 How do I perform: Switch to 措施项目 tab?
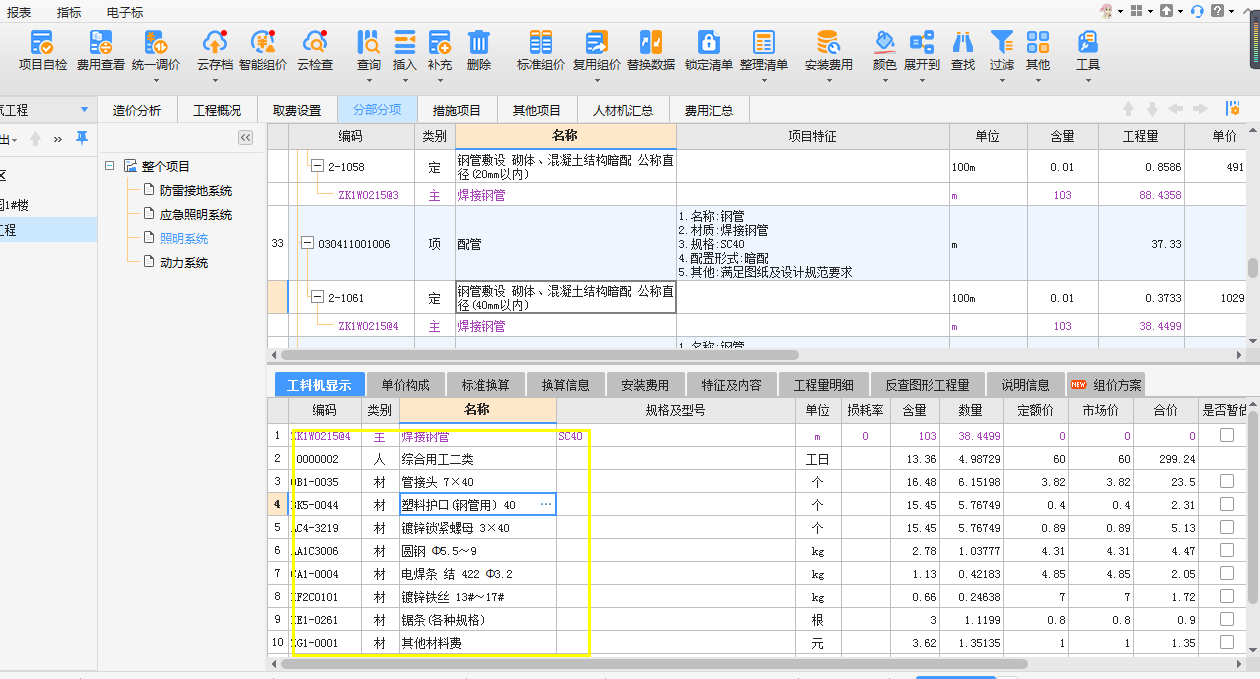457,110
